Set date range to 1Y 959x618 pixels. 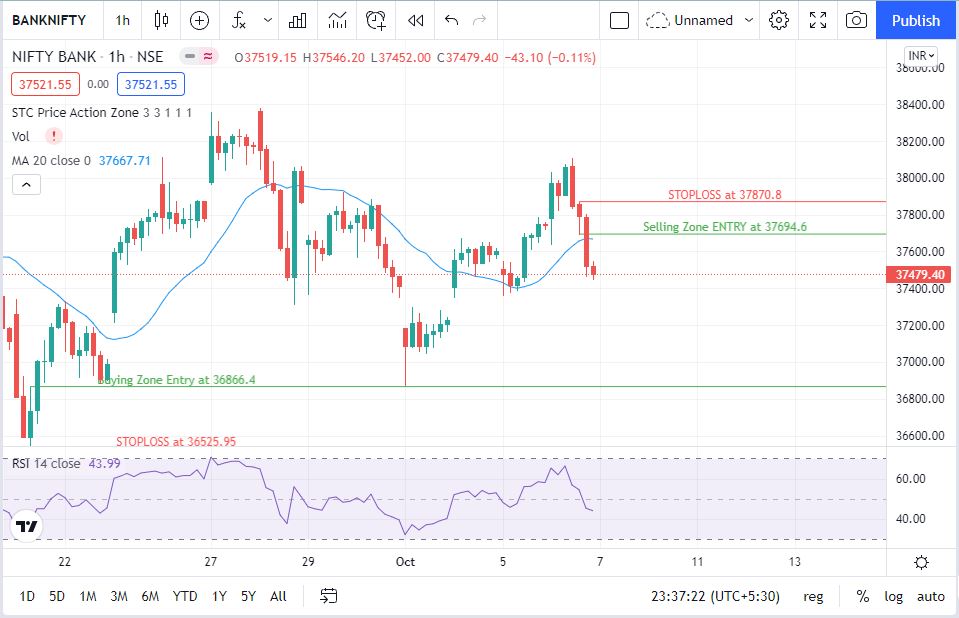tap(219, 596)
